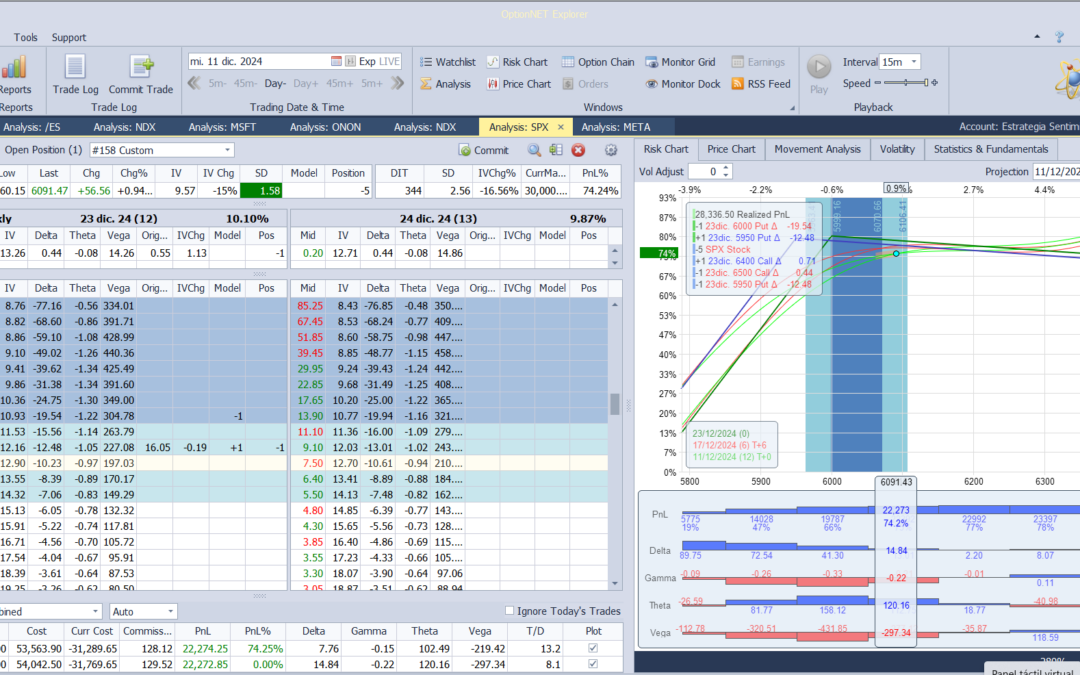Toggle Plot checkbox in first position row
The image size is (1080, 675).
[594, 648]
